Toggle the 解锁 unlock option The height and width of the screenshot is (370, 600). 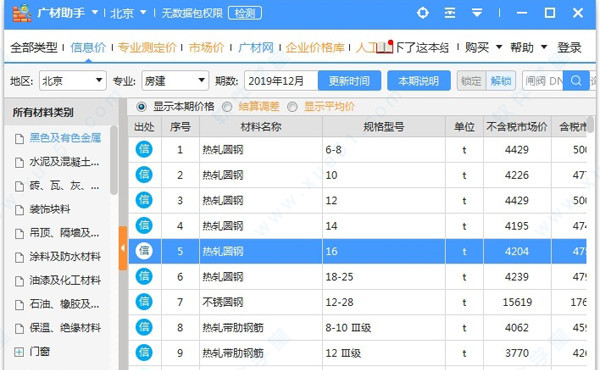[501, 81]
